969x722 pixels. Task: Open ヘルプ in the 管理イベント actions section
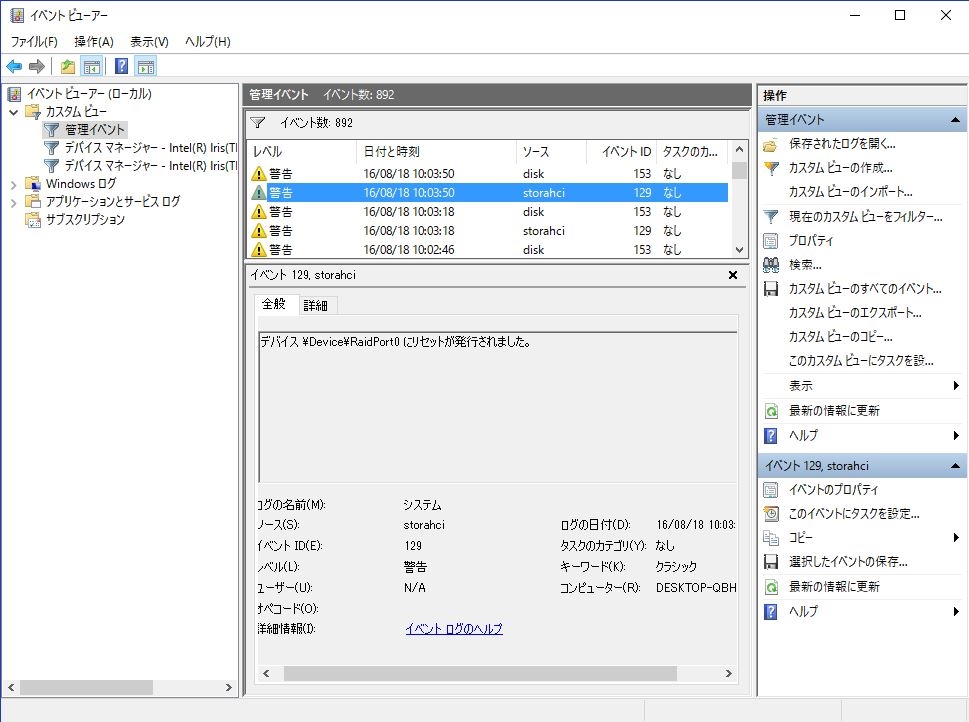pos(803,436)
